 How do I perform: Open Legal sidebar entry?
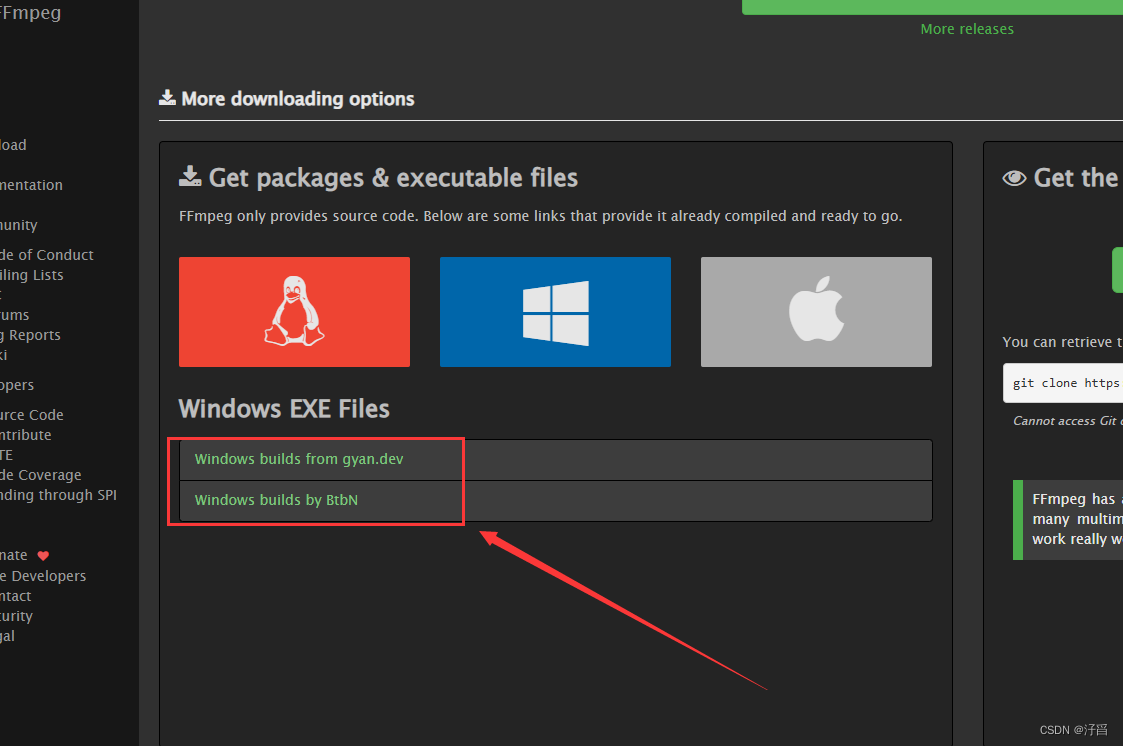(x=7, y=636)
